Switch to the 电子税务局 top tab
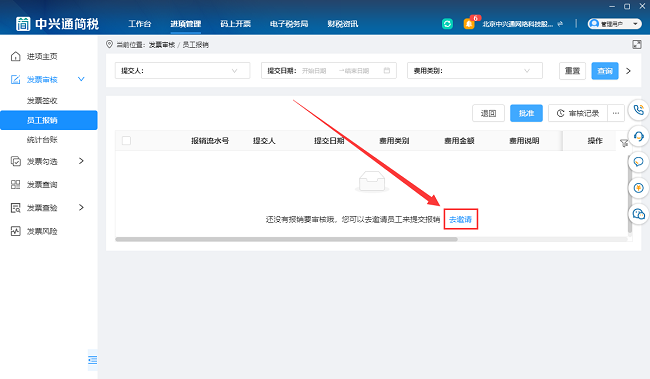The image size is (650, 379). point(289,24)
